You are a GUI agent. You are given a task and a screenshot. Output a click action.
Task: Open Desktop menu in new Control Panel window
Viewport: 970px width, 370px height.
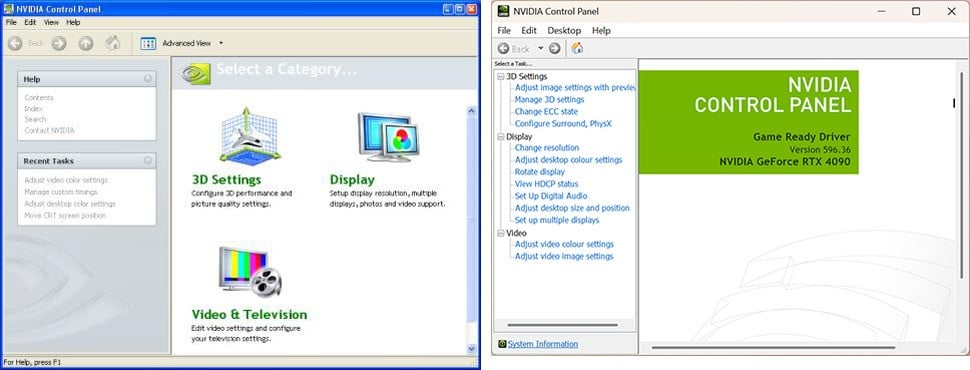tap(564, 30)
